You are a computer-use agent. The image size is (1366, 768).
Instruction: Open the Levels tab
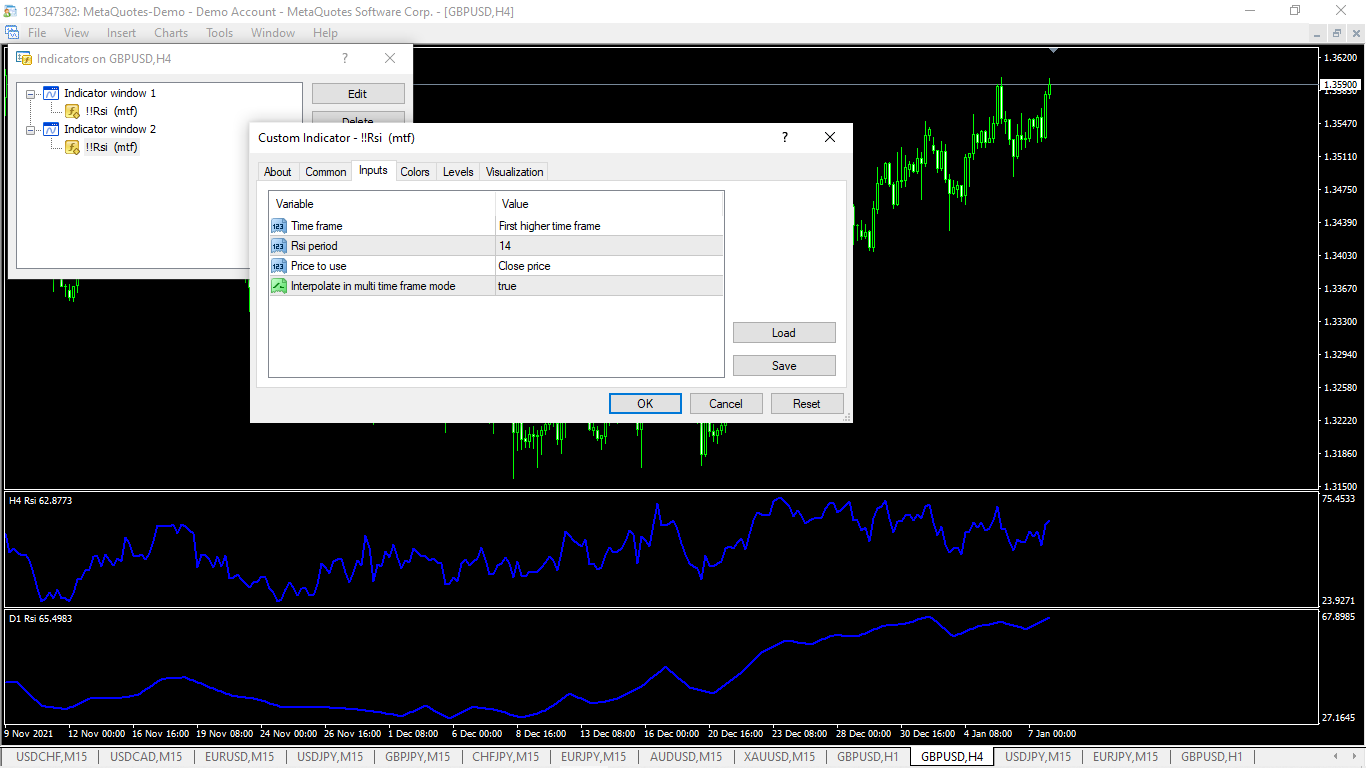[x=458, y=172]
